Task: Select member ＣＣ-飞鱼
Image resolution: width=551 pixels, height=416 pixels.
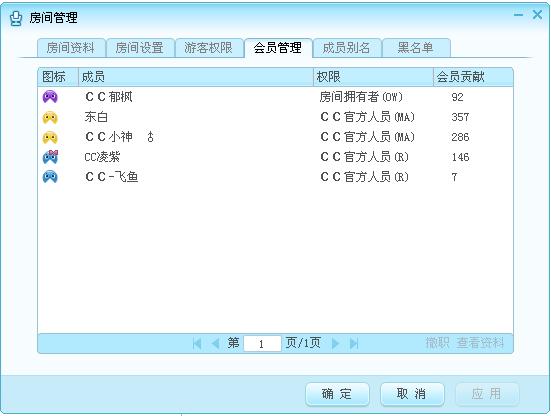Action: (x=111, y=177)
